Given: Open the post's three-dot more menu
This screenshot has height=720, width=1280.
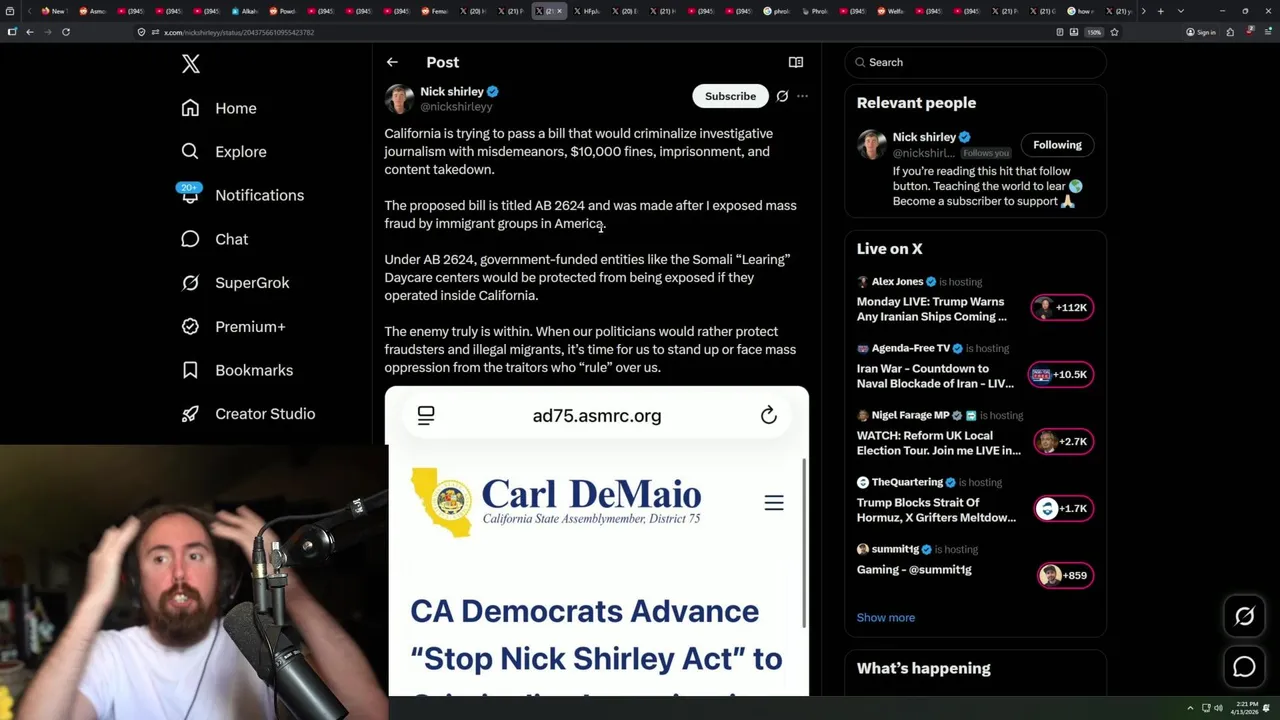Looking at the screenshot, I should pyautogui.click(x=802, y=96).
